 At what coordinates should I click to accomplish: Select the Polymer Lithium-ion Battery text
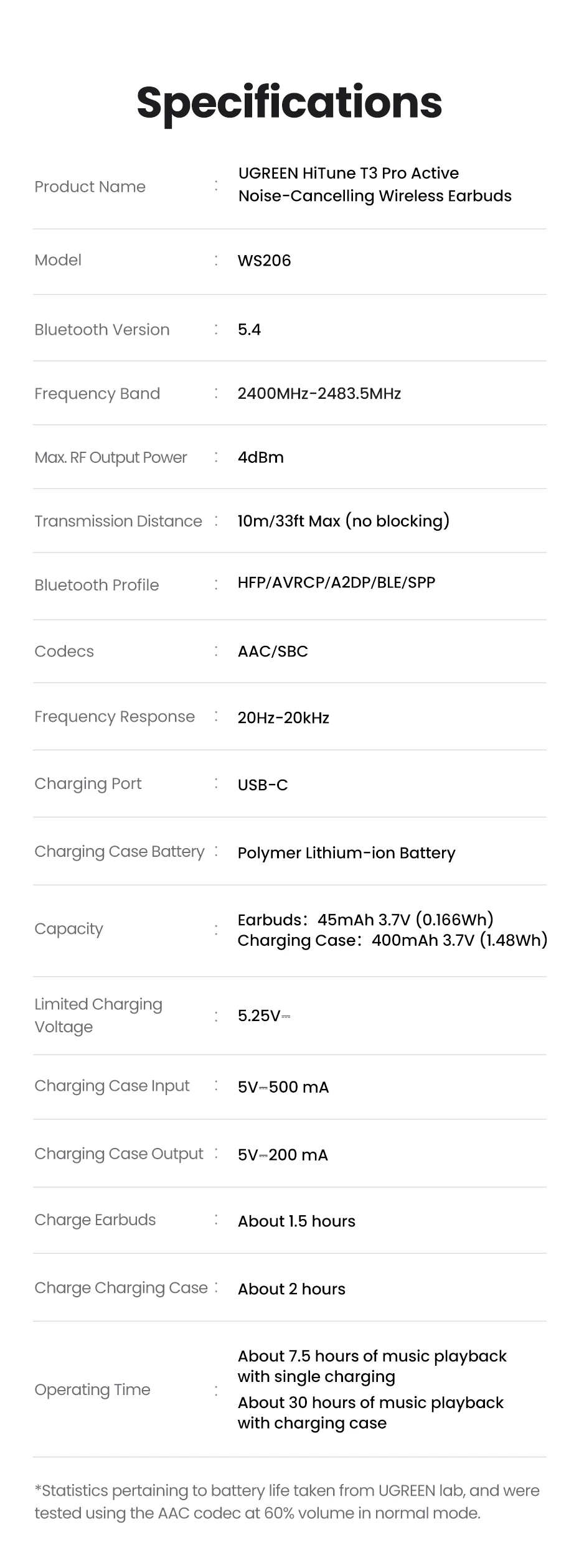(346, 852)
